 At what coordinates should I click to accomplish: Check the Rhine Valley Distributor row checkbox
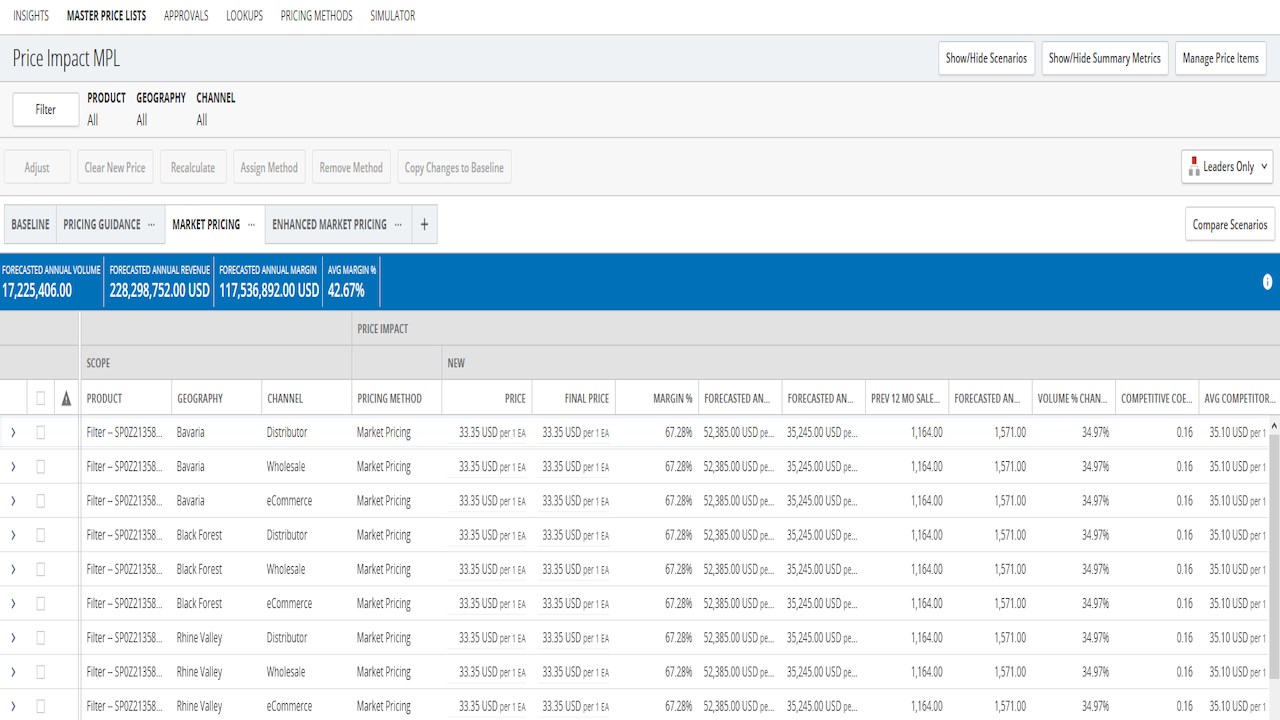(x=41, y=638)
